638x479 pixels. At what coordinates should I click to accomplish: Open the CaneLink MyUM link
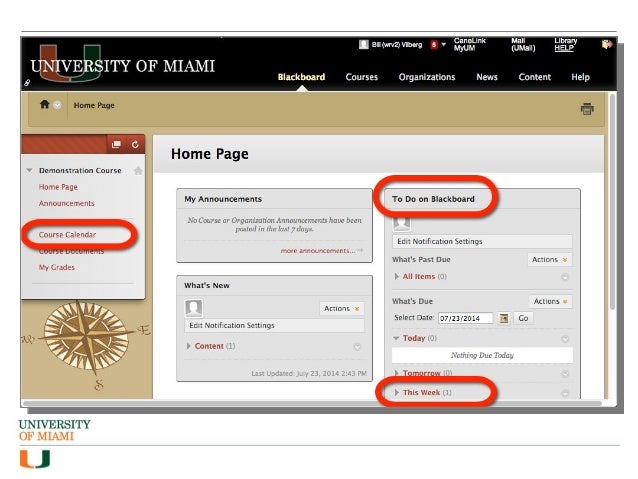[470, 44]
